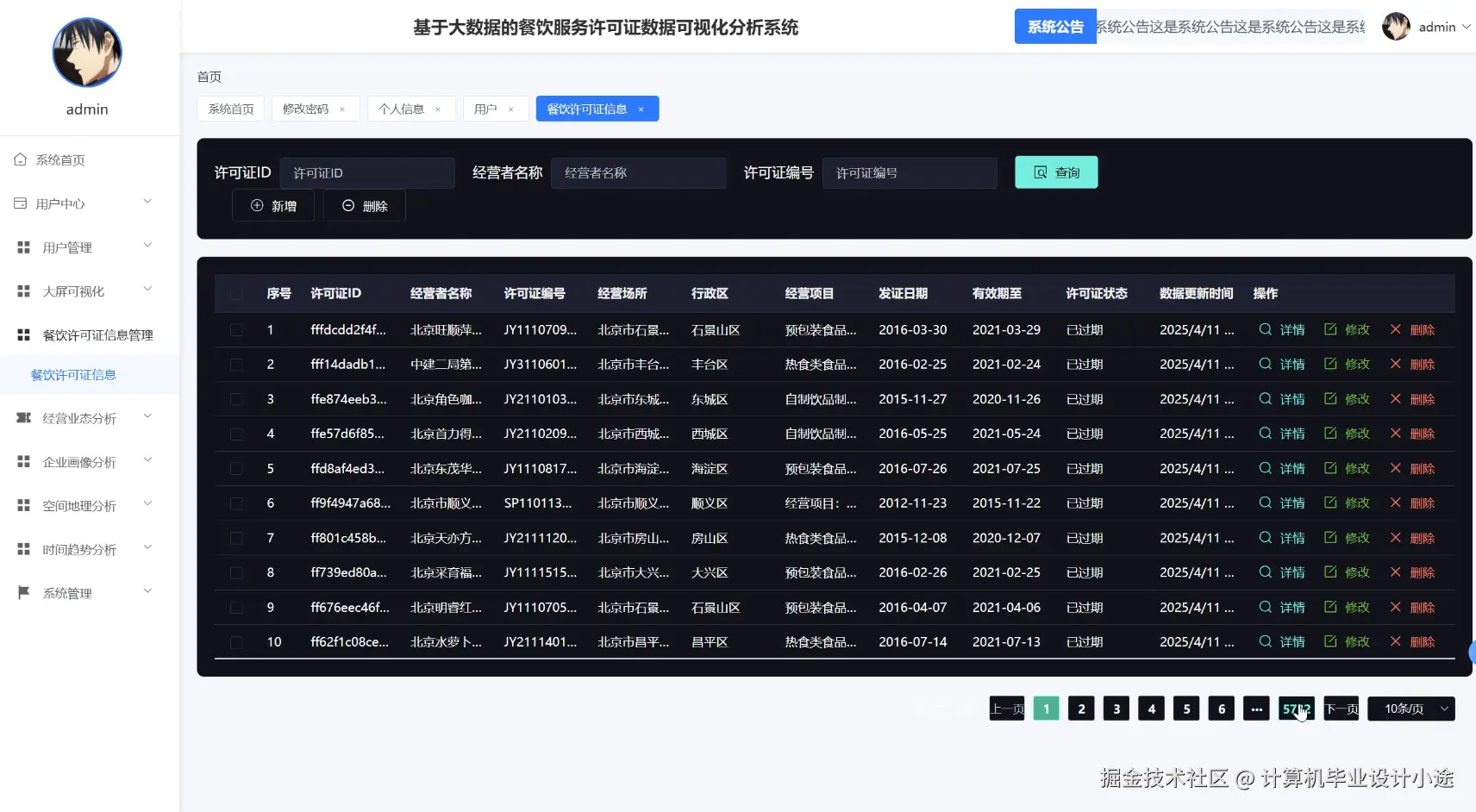This screenshot has width=1476, height=812.
Task: Expand the 用户中心 menu chevron
Action: click(147, 202)
